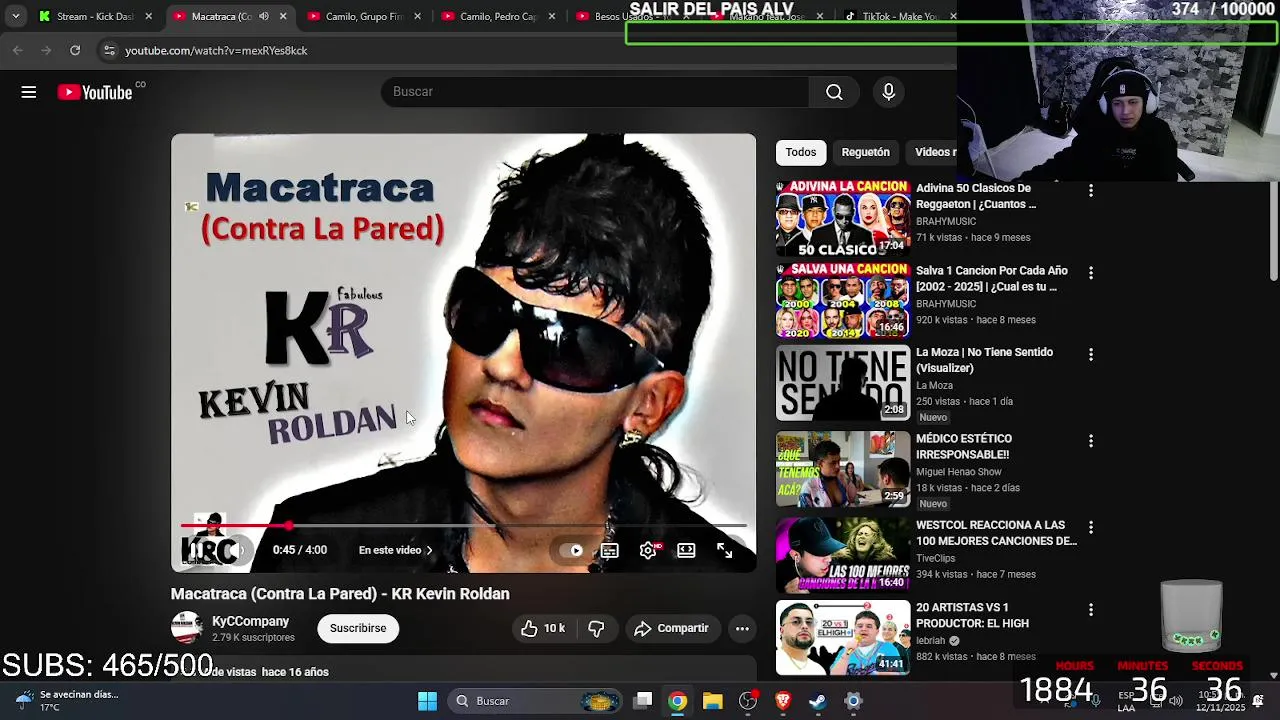Seek on the red video progress bar
The height and width of the screenshot is (720, 1280).
click(463, 525)
